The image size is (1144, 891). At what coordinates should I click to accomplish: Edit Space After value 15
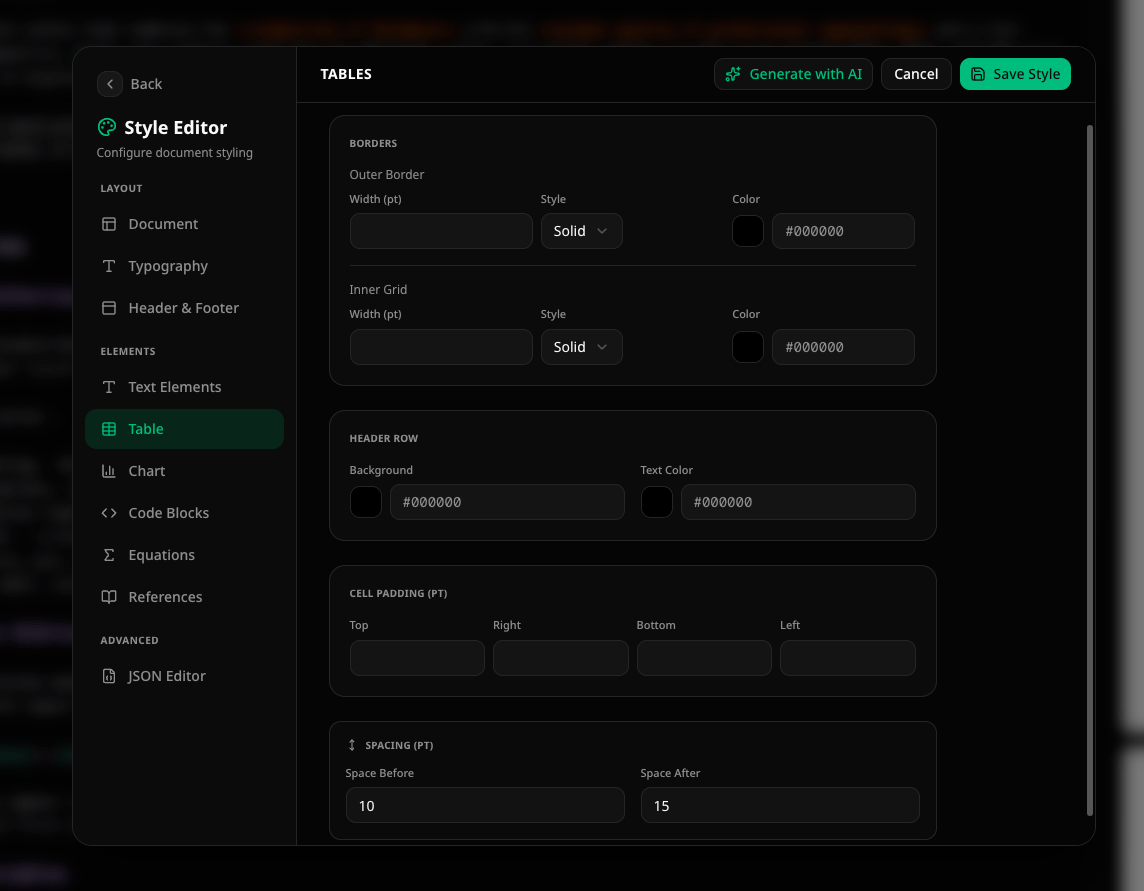click(780, 805)
